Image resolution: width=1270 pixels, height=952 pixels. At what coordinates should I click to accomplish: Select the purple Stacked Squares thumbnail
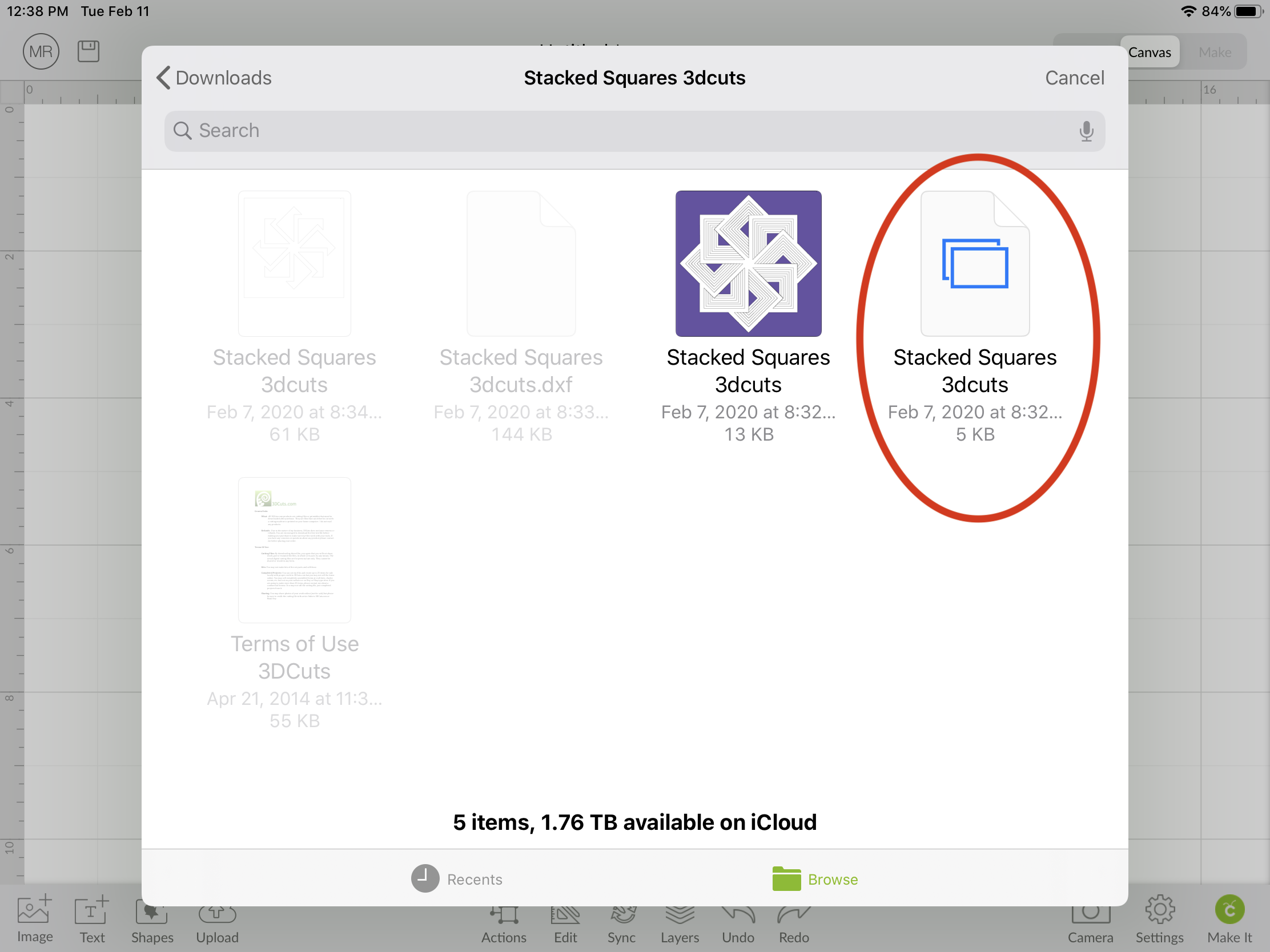748,263
